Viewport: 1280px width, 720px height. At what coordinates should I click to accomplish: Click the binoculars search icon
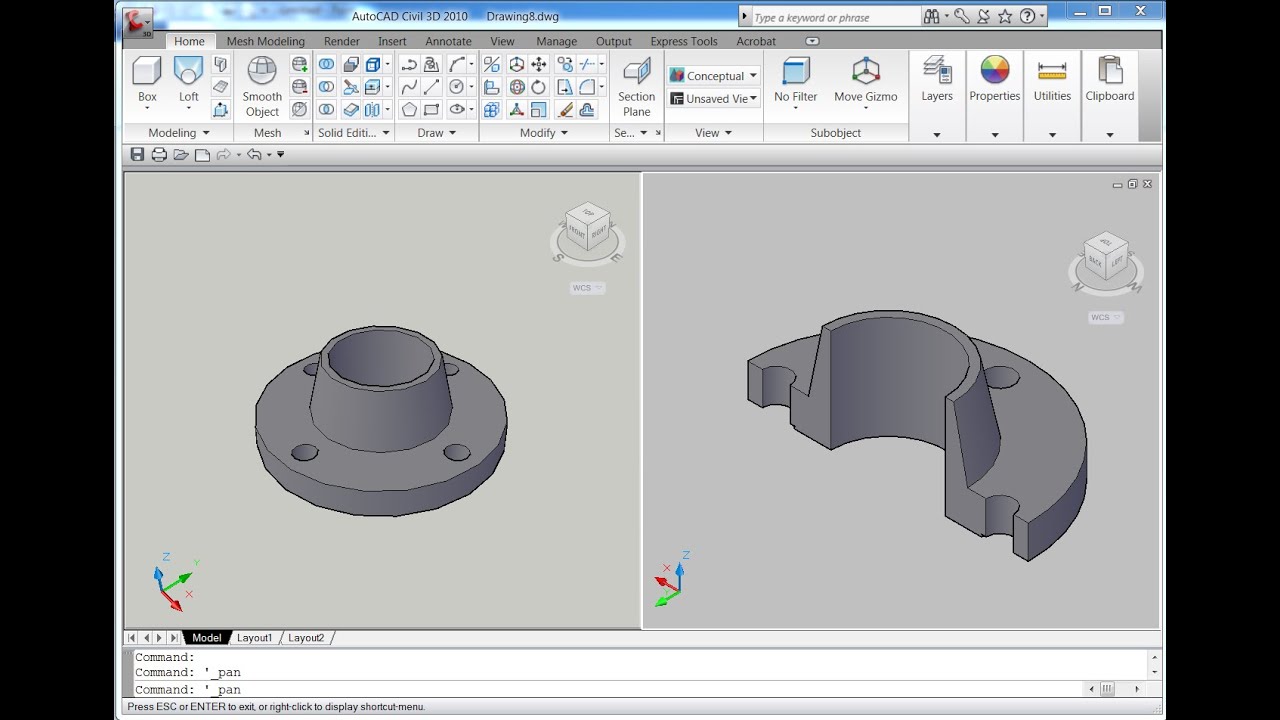point(932,16)
